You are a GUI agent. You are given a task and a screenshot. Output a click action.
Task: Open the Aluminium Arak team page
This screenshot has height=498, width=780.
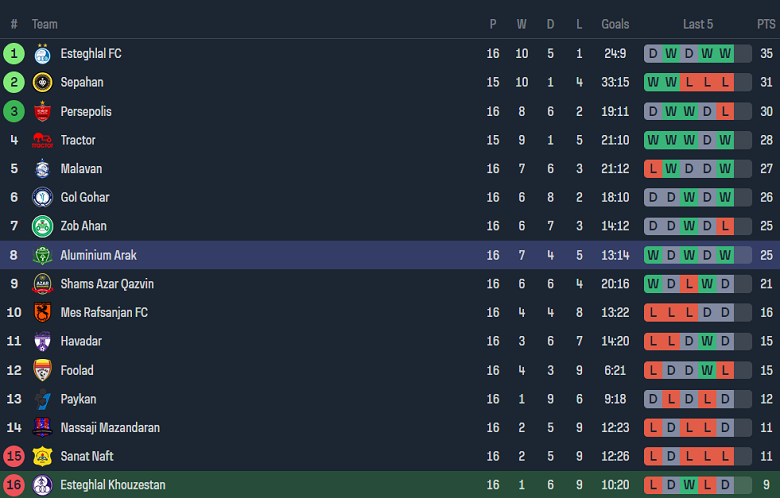[98, 255]
